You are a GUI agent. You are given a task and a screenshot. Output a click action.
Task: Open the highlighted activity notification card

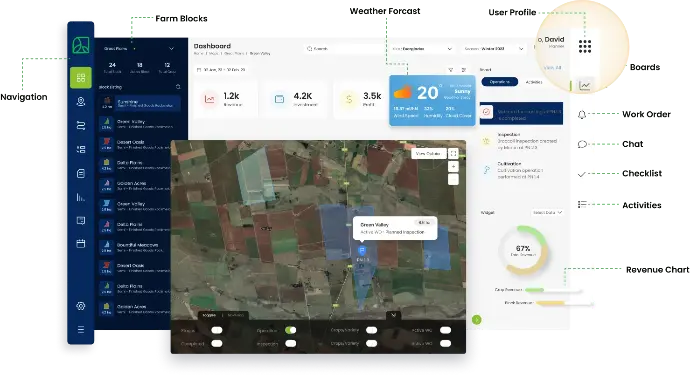click(x=521, y=114)
